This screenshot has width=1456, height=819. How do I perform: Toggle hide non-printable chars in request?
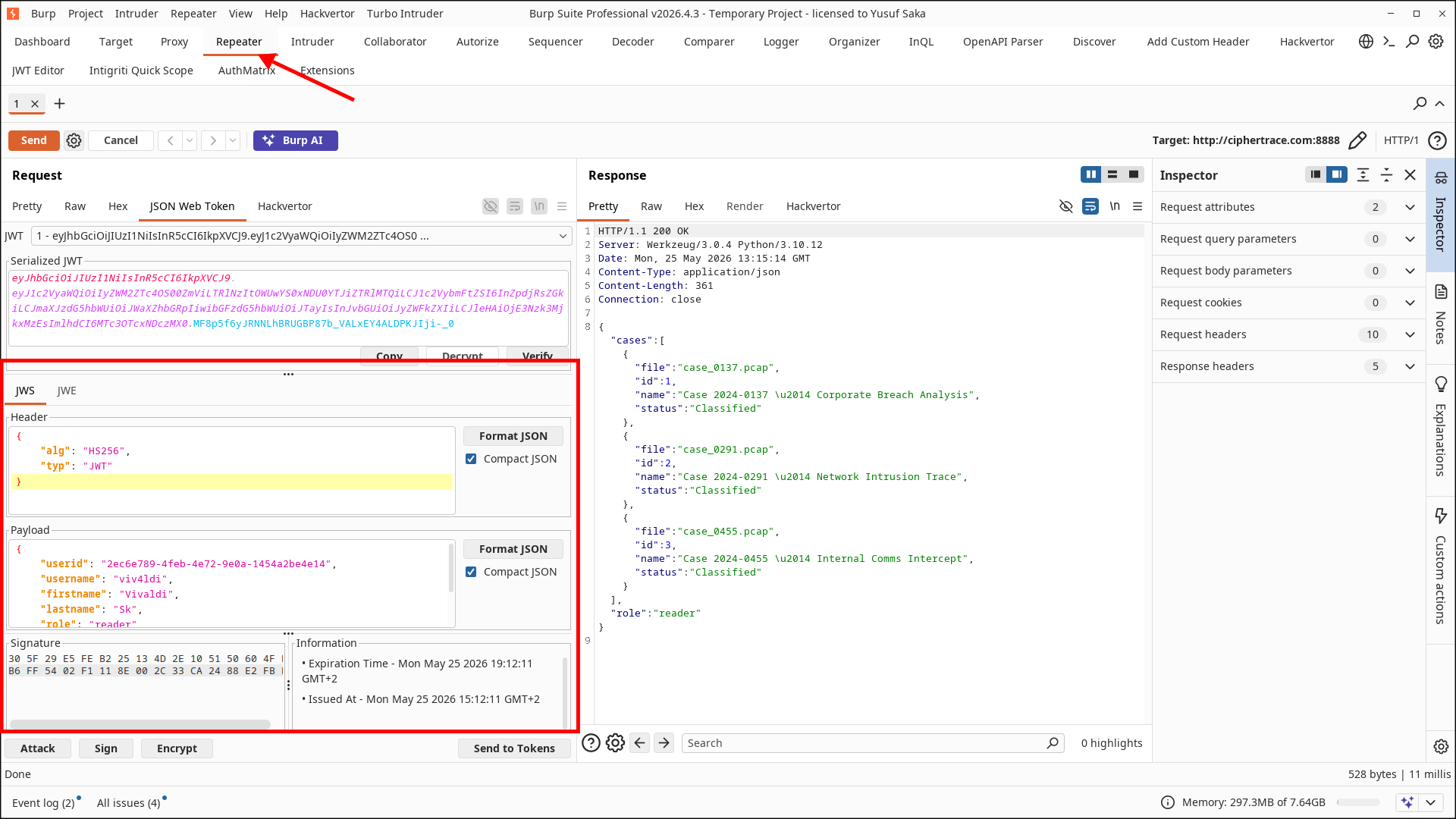pos(491,206)
